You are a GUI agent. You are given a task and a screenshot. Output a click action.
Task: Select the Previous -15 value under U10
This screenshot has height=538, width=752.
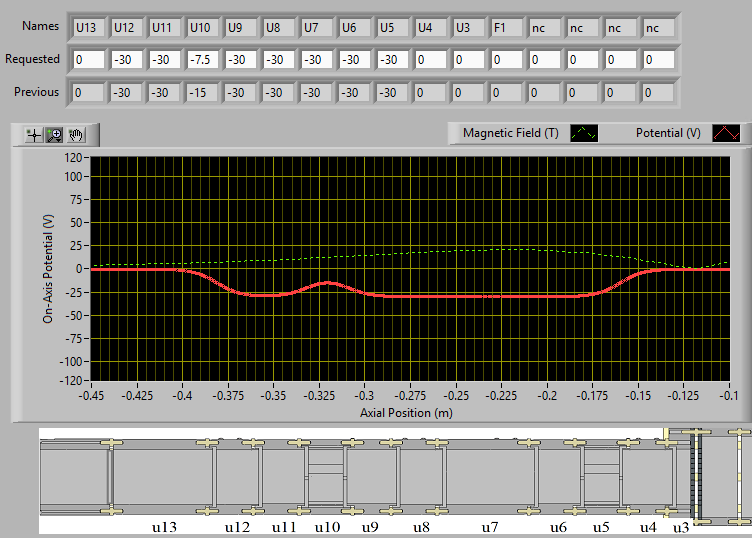coord(202,93)
